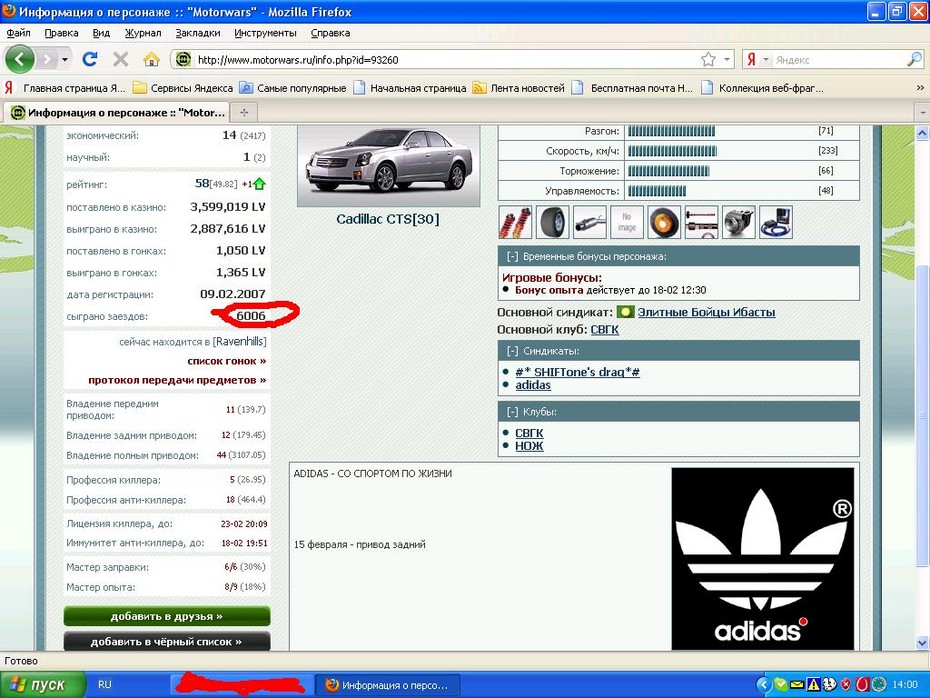Screen dimensions: 930x698
Task: Open the Закладки menu
Action: click(x=198, y=33)
